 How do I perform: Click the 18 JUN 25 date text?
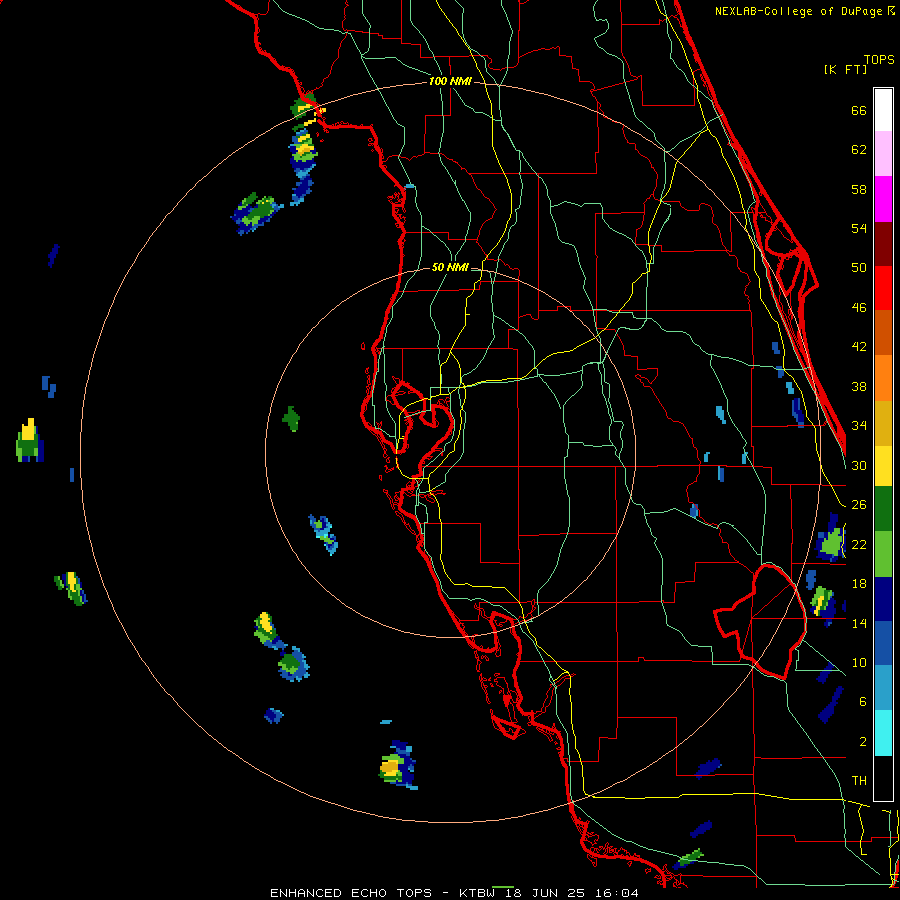tap(545, 893)
